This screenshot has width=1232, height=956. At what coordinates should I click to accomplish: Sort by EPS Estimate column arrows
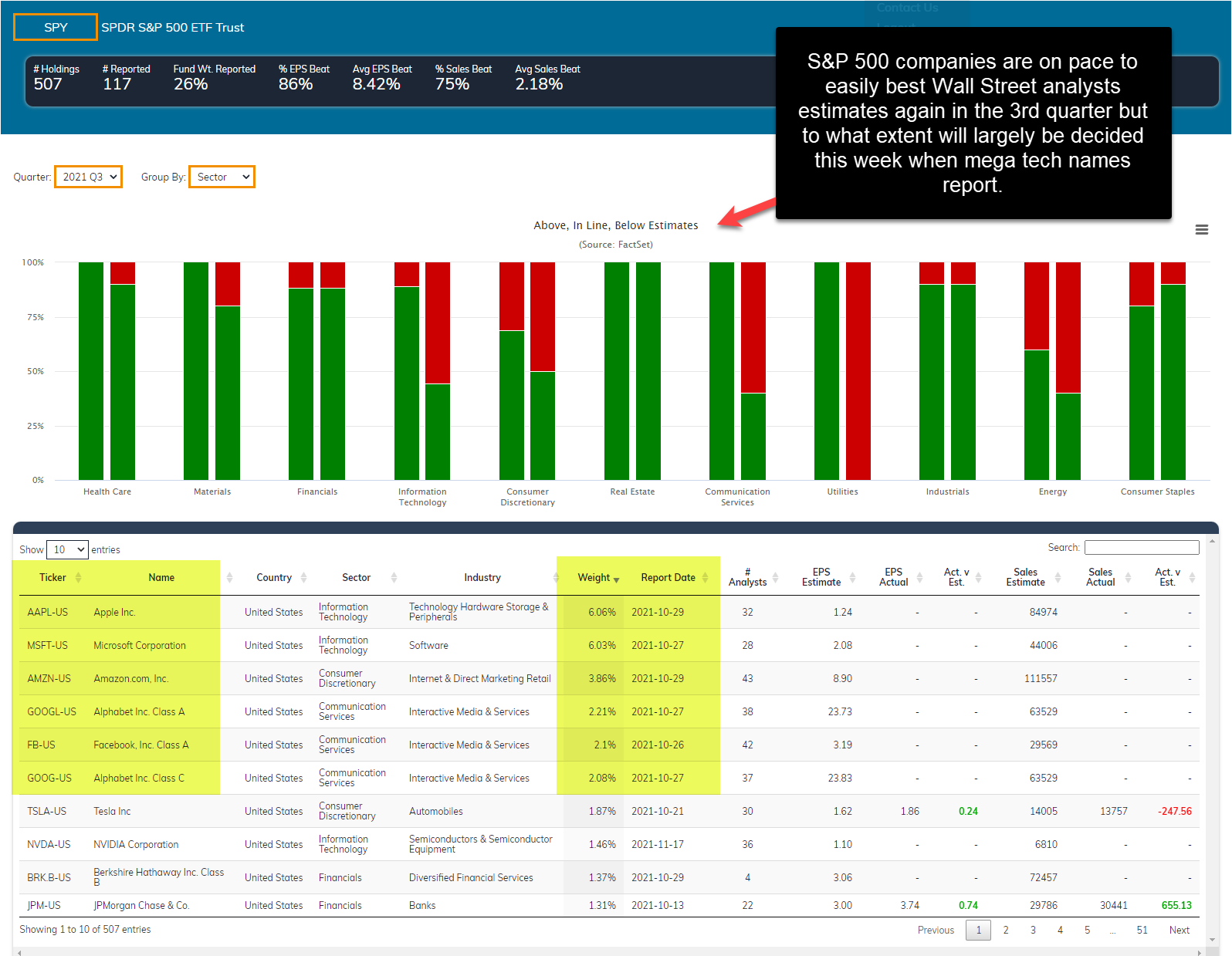(852, 578)
